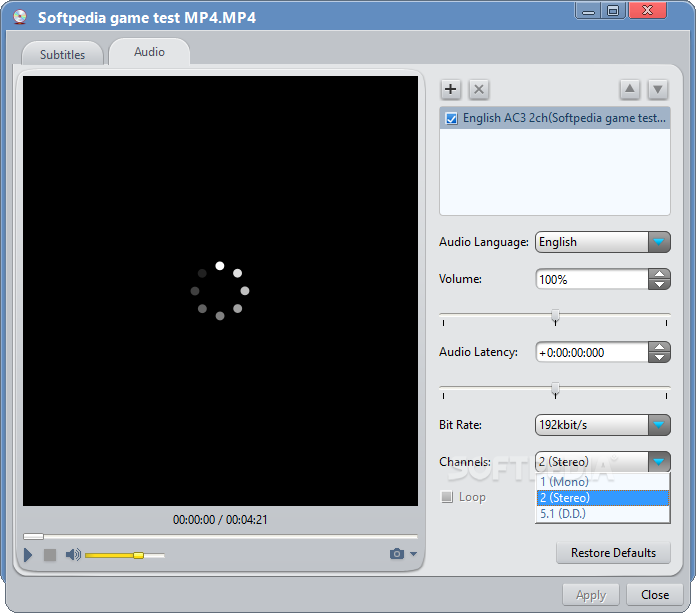Viewport: 696px width, 613px height.
Task: Move audio track up with arrow icon
Action: pos(629,89)
